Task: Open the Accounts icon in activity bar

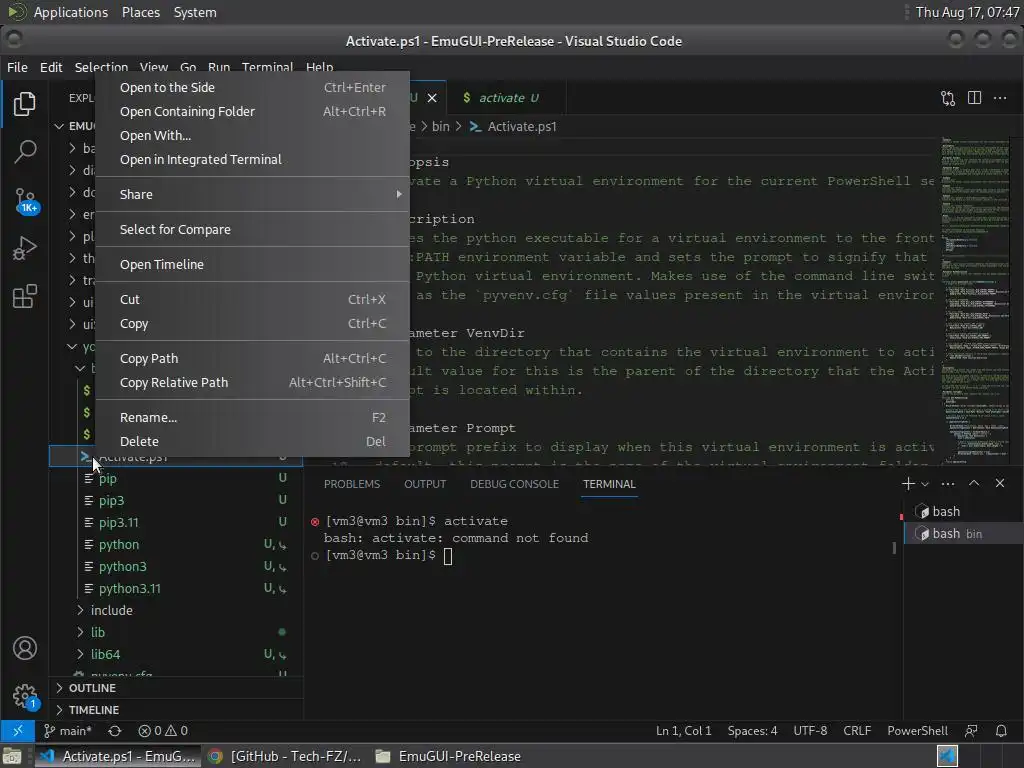Action: click(x=25, y=648)
